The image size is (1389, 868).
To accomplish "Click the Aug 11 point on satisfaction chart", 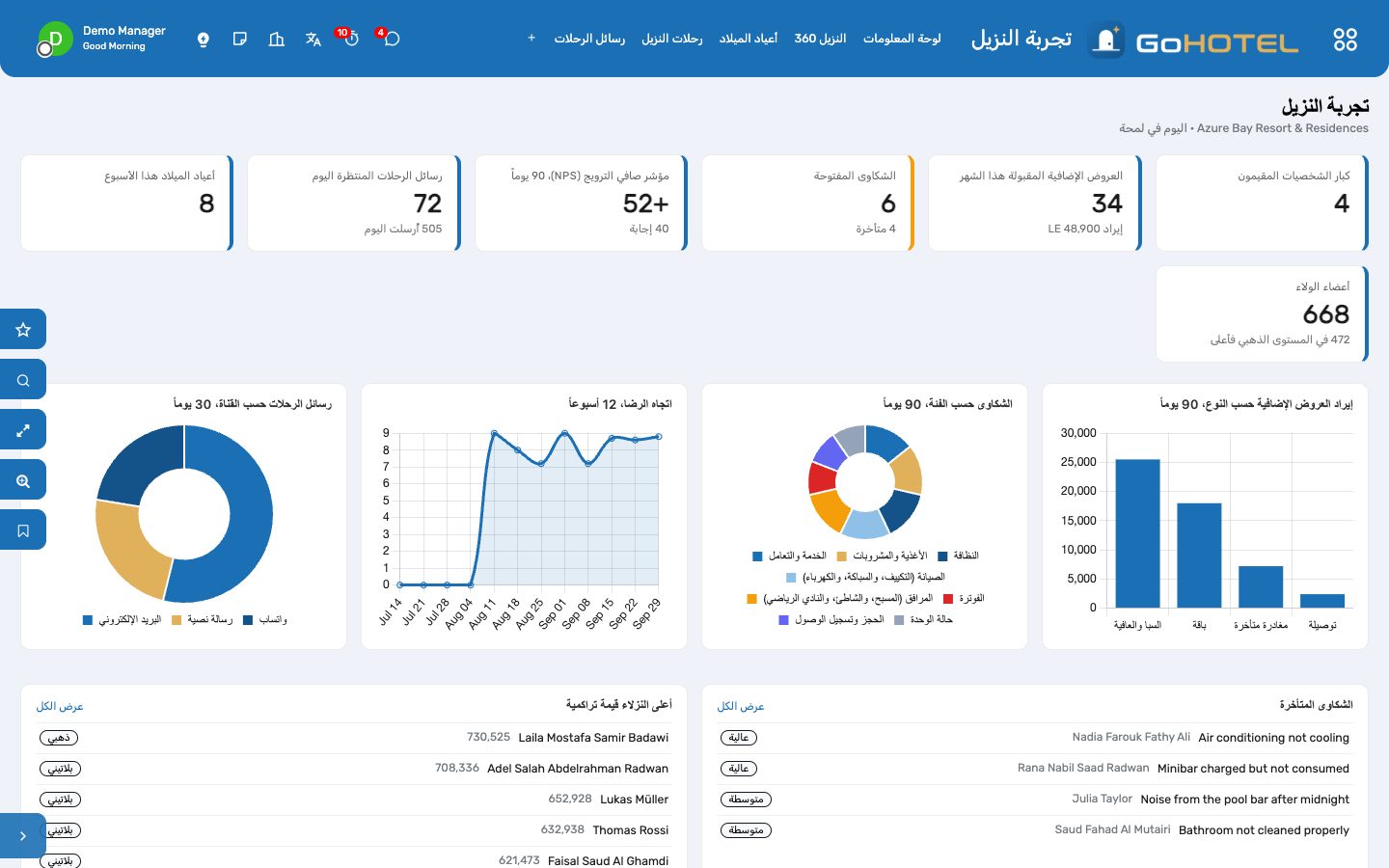I will pyautogui.click(x=494, y=434).
